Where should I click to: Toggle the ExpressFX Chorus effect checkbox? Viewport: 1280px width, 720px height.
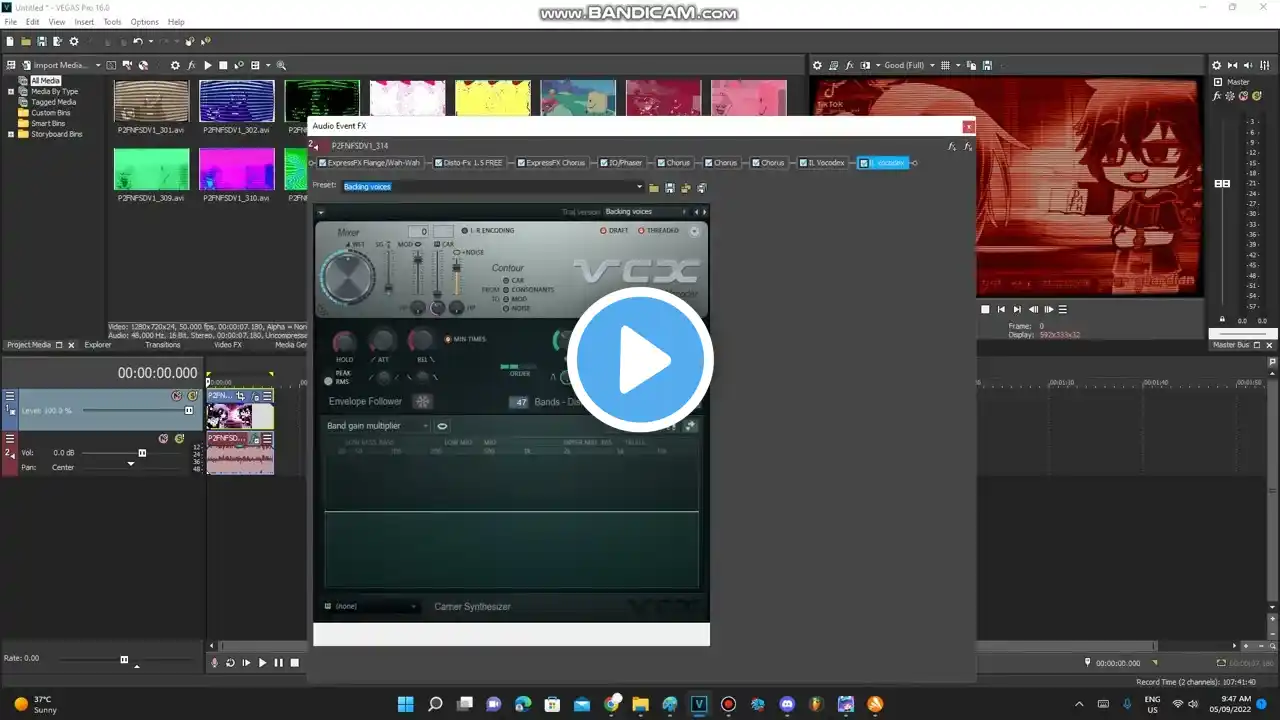[x=521, y=163]
